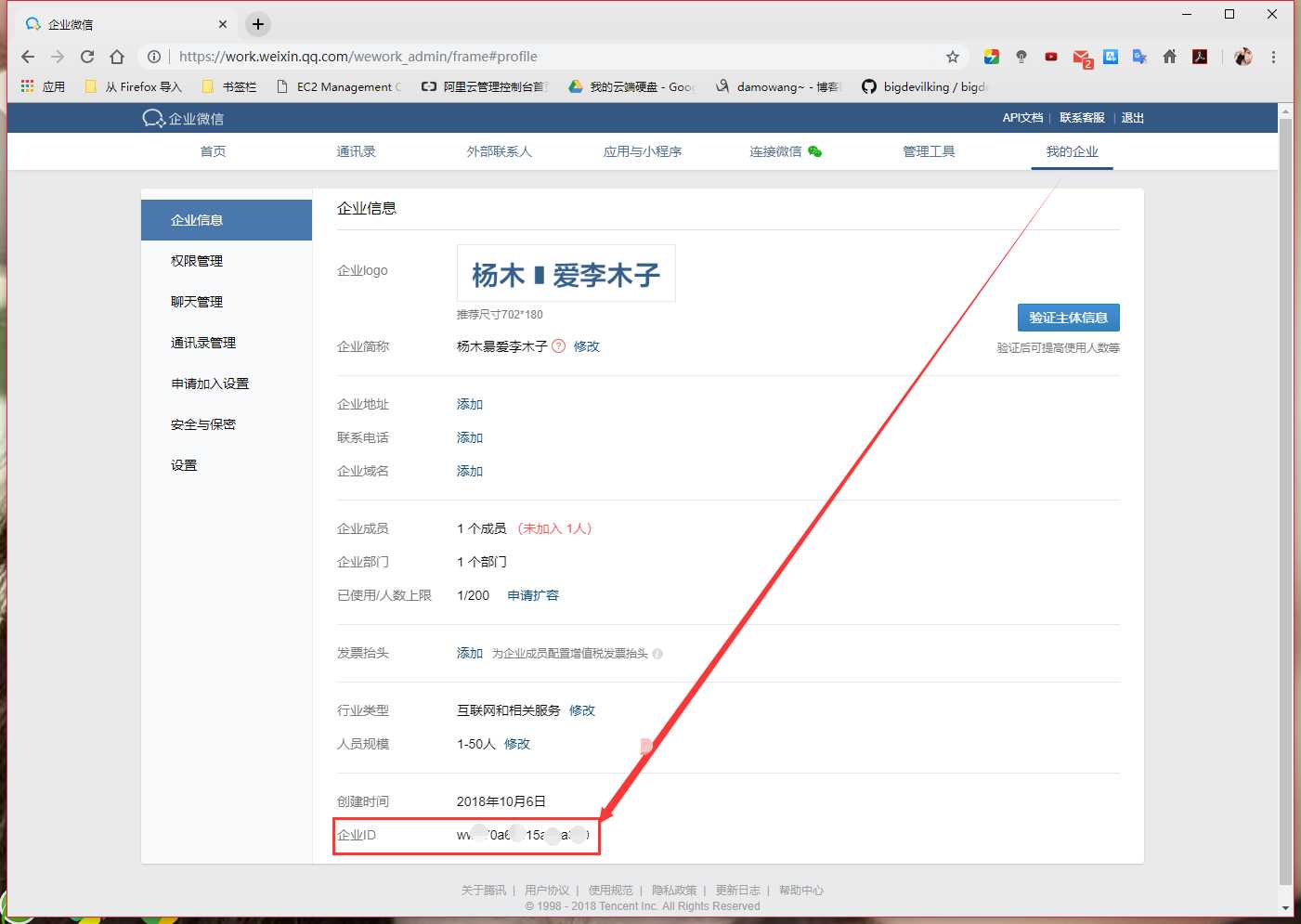Open the Google Translate extension icon
The width and height of the screenshot is (1301, 924).
(1140, 57)
